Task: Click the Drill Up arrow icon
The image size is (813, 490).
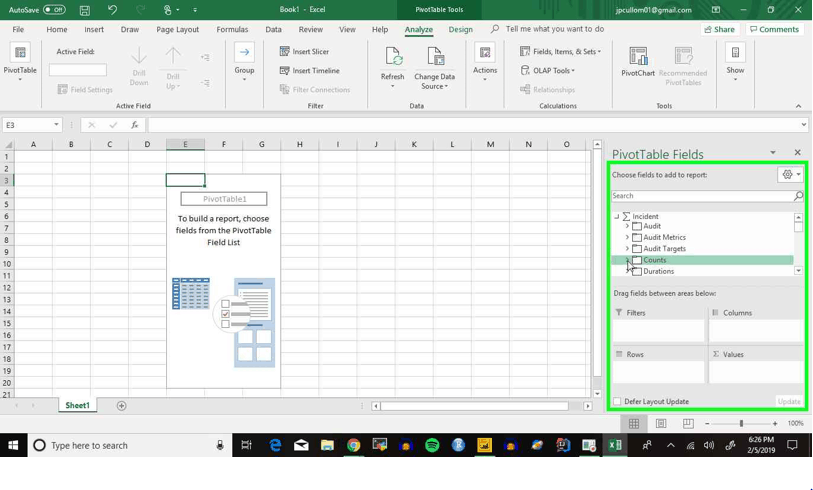Action: pyautogui.click(x=173, y=55)
